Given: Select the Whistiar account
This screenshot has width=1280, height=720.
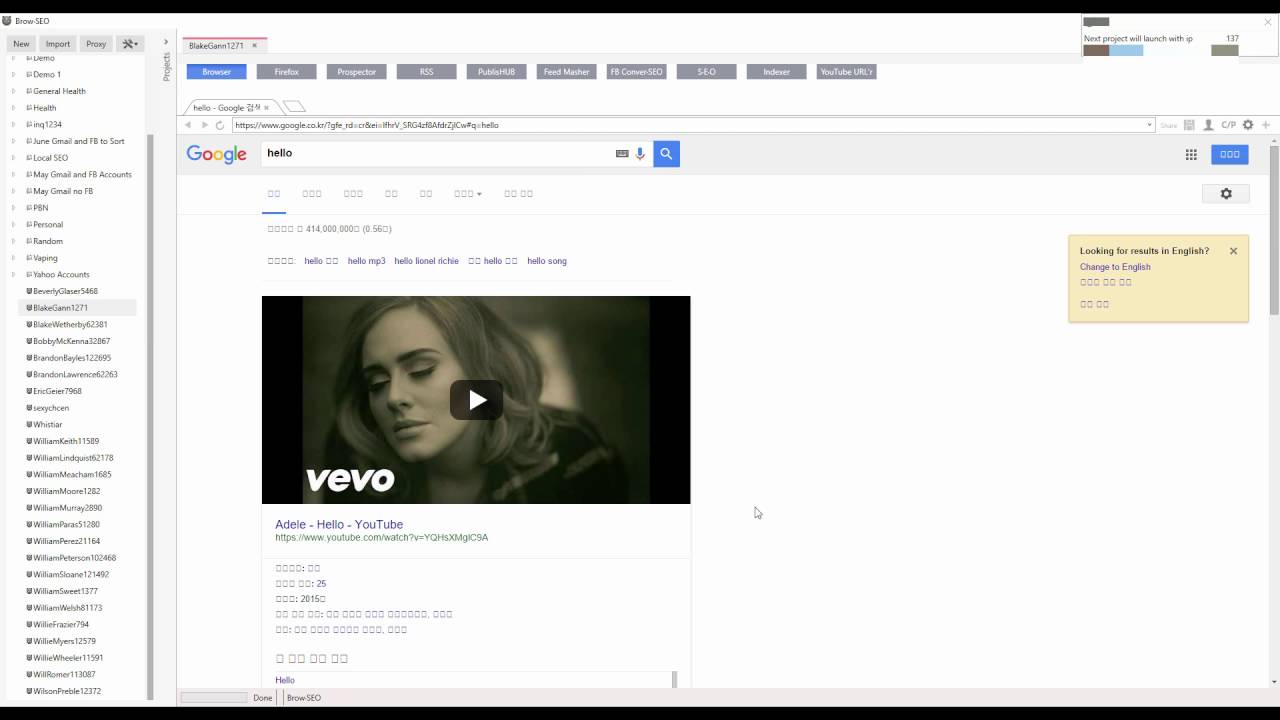Looking at the screenshot, I should [47, 424].
